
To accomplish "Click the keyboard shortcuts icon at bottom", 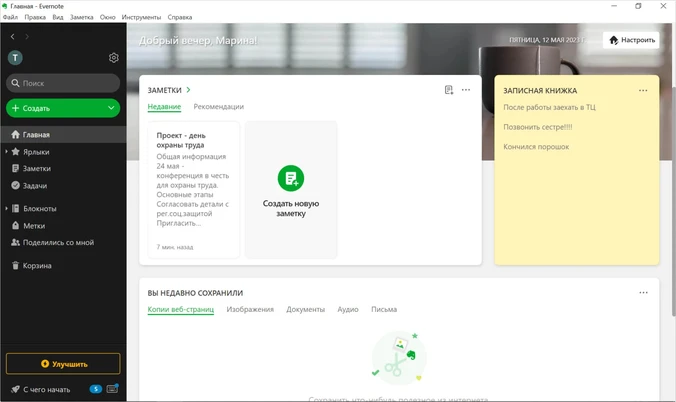I will 112,389.
